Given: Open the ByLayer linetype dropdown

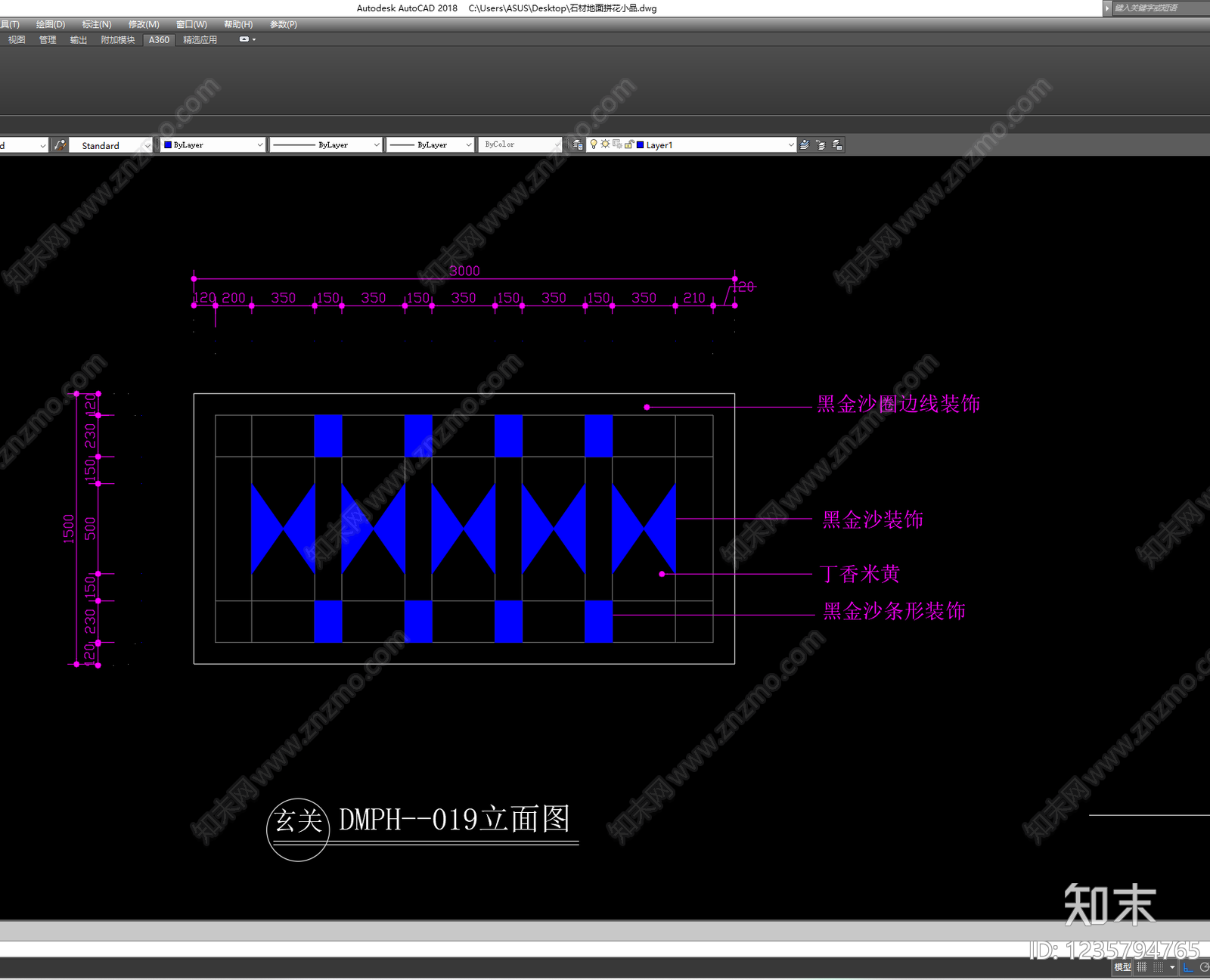Looking at the screenshot, I should [x=326, y=144].
